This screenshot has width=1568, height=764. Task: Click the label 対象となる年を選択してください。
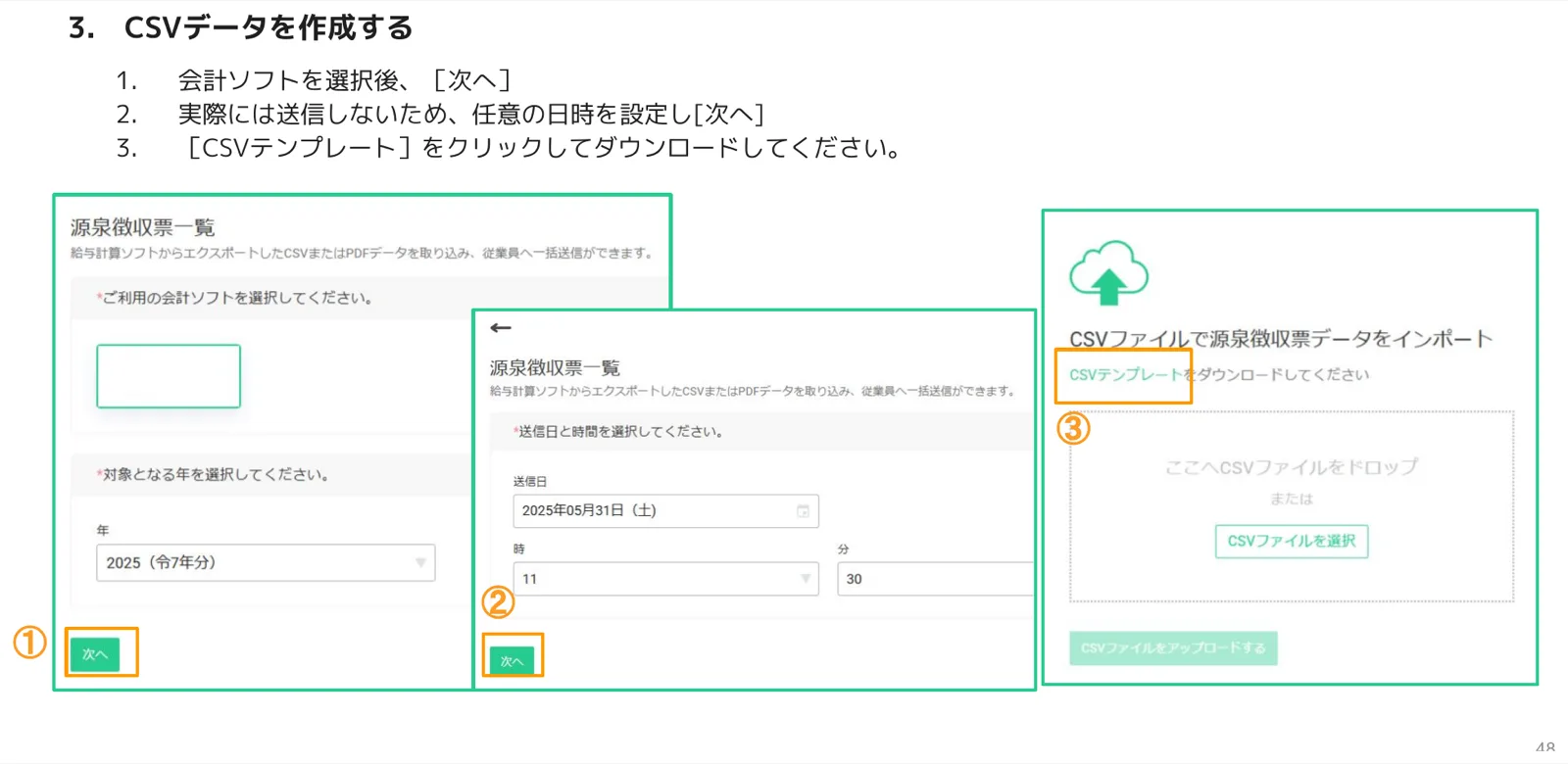(x=213, y=474)
